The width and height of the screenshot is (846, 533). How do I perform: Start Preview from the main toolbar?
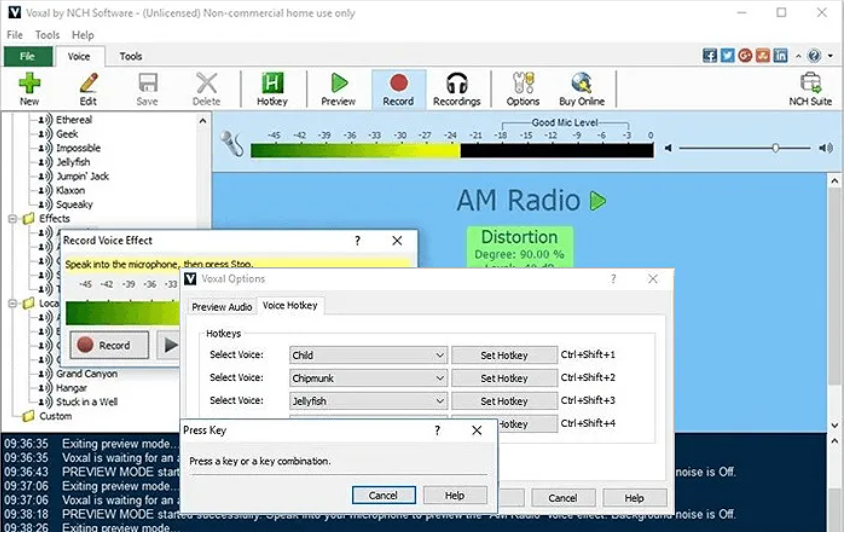[338, 88]
